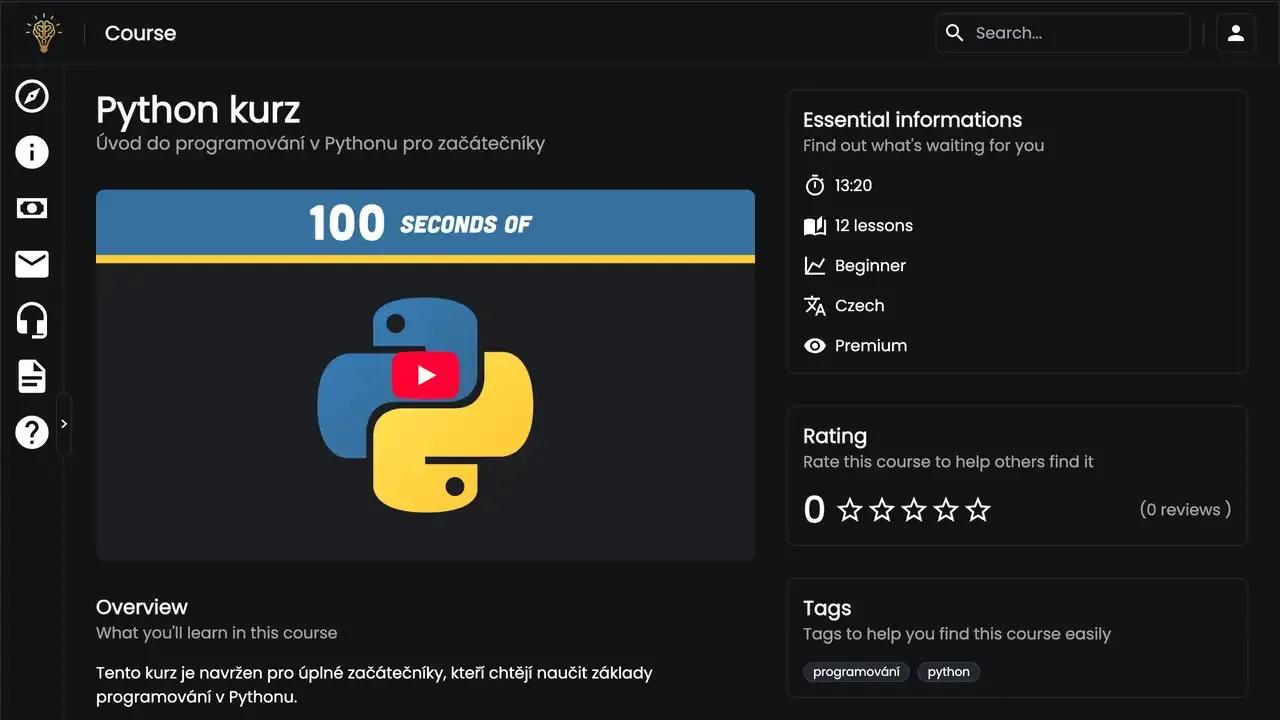Click the rating value 0
This screenshot has height=720, width=1280.
[815, 510]
